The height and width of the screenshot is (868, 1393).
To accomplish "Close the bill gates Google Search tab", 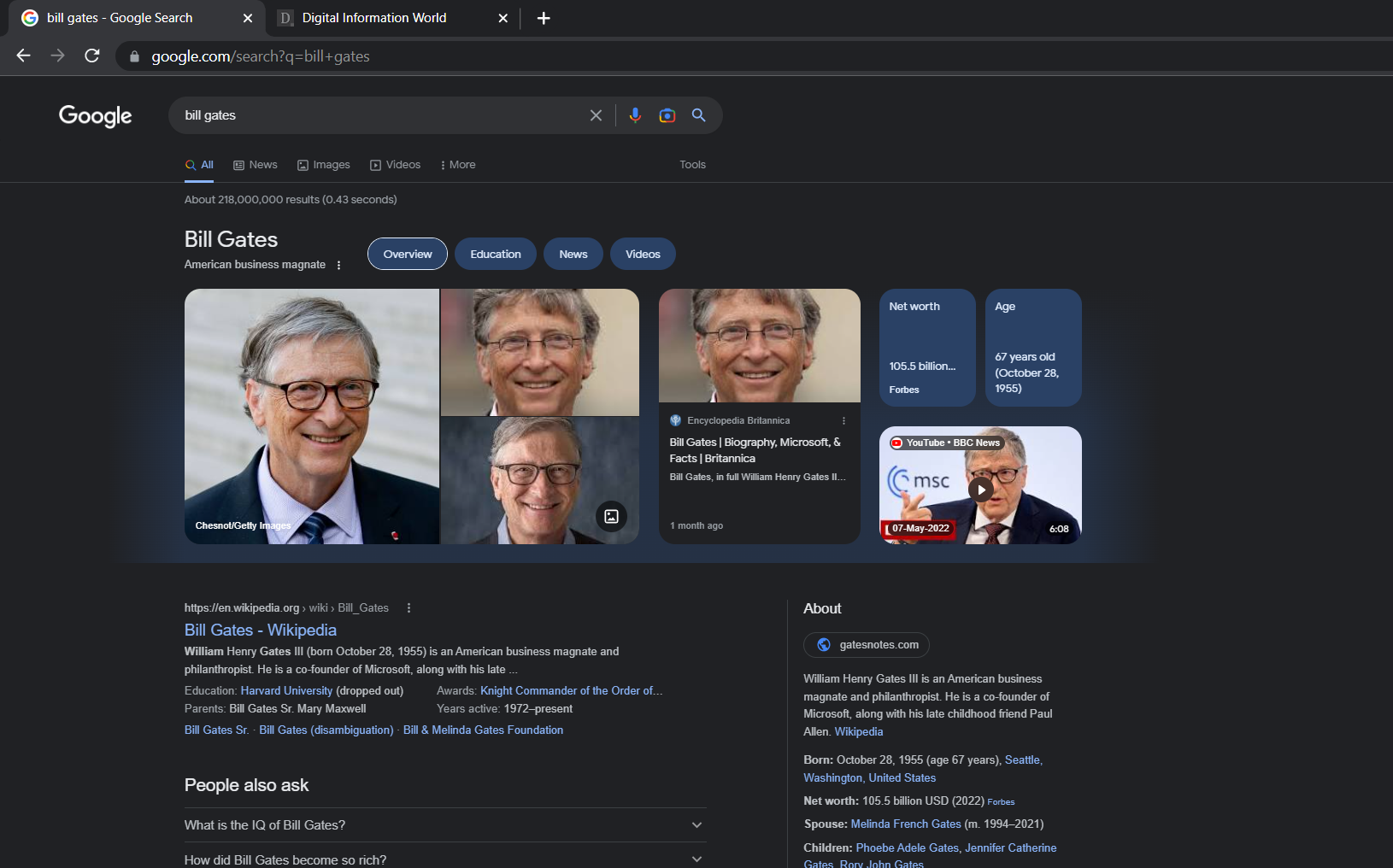I will [x=248, y=18].
